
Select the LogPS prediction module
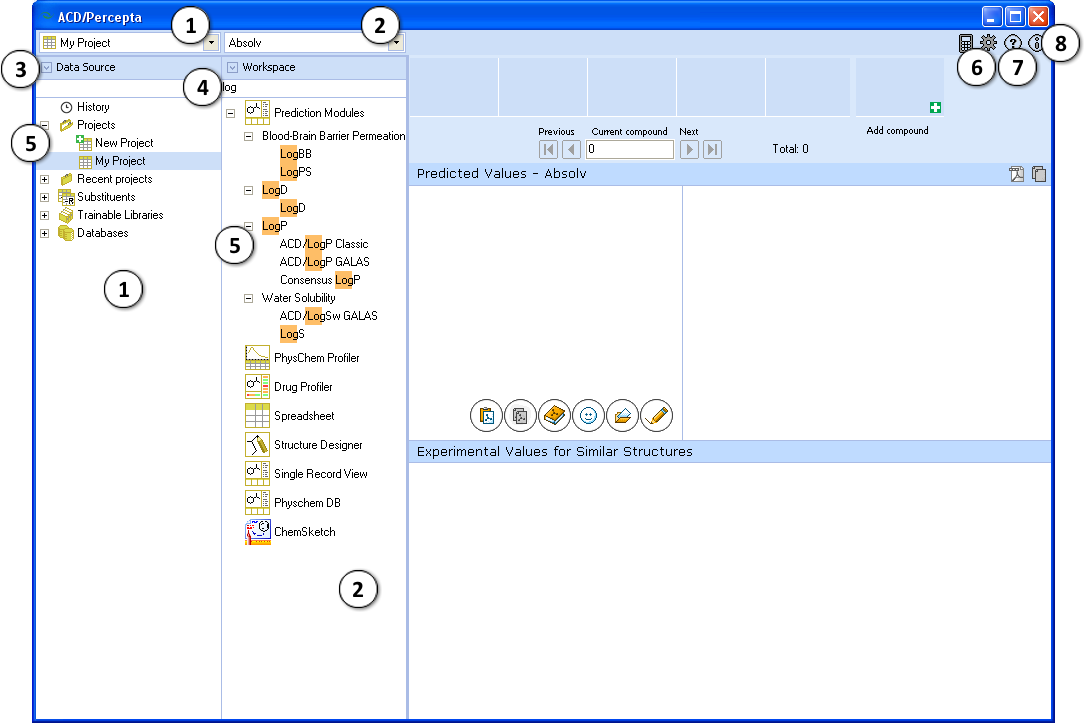tap(296, 172)
